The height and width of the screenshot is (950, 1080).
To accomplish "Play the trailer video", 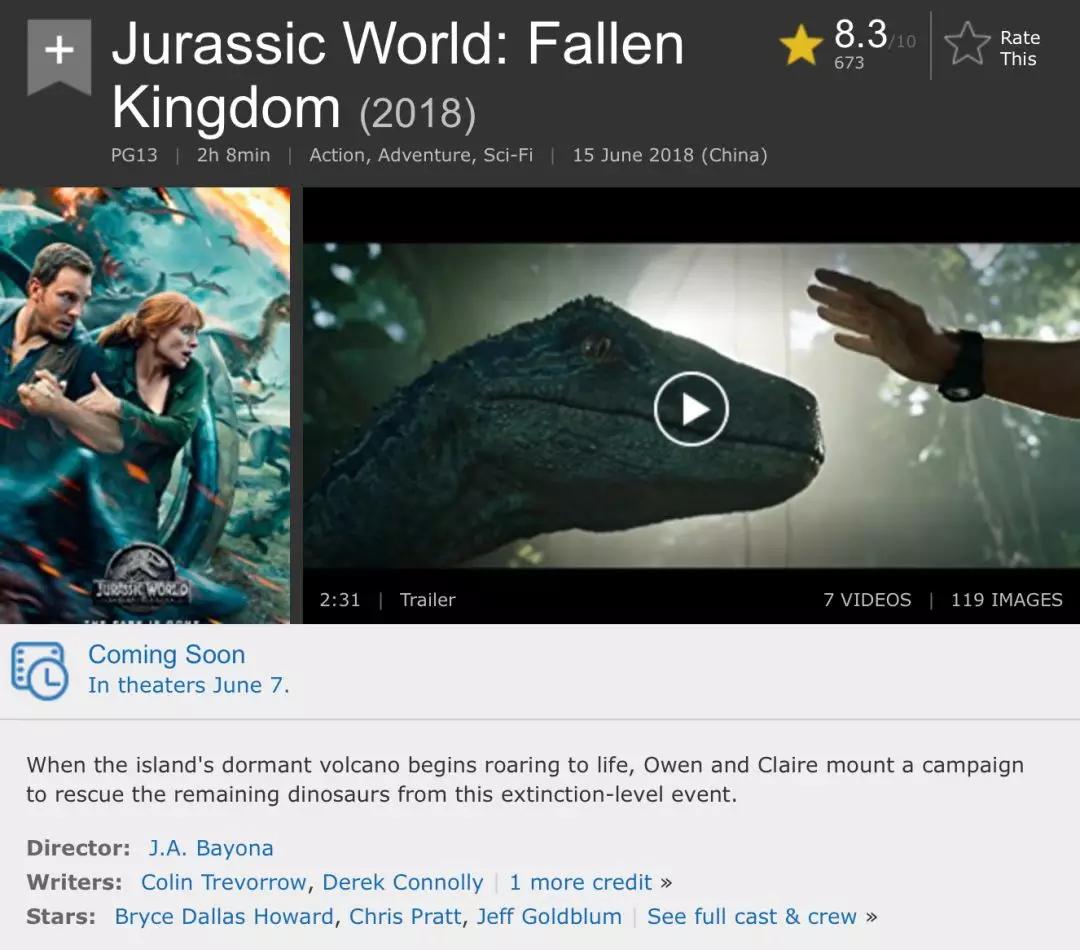I will 691,409.
